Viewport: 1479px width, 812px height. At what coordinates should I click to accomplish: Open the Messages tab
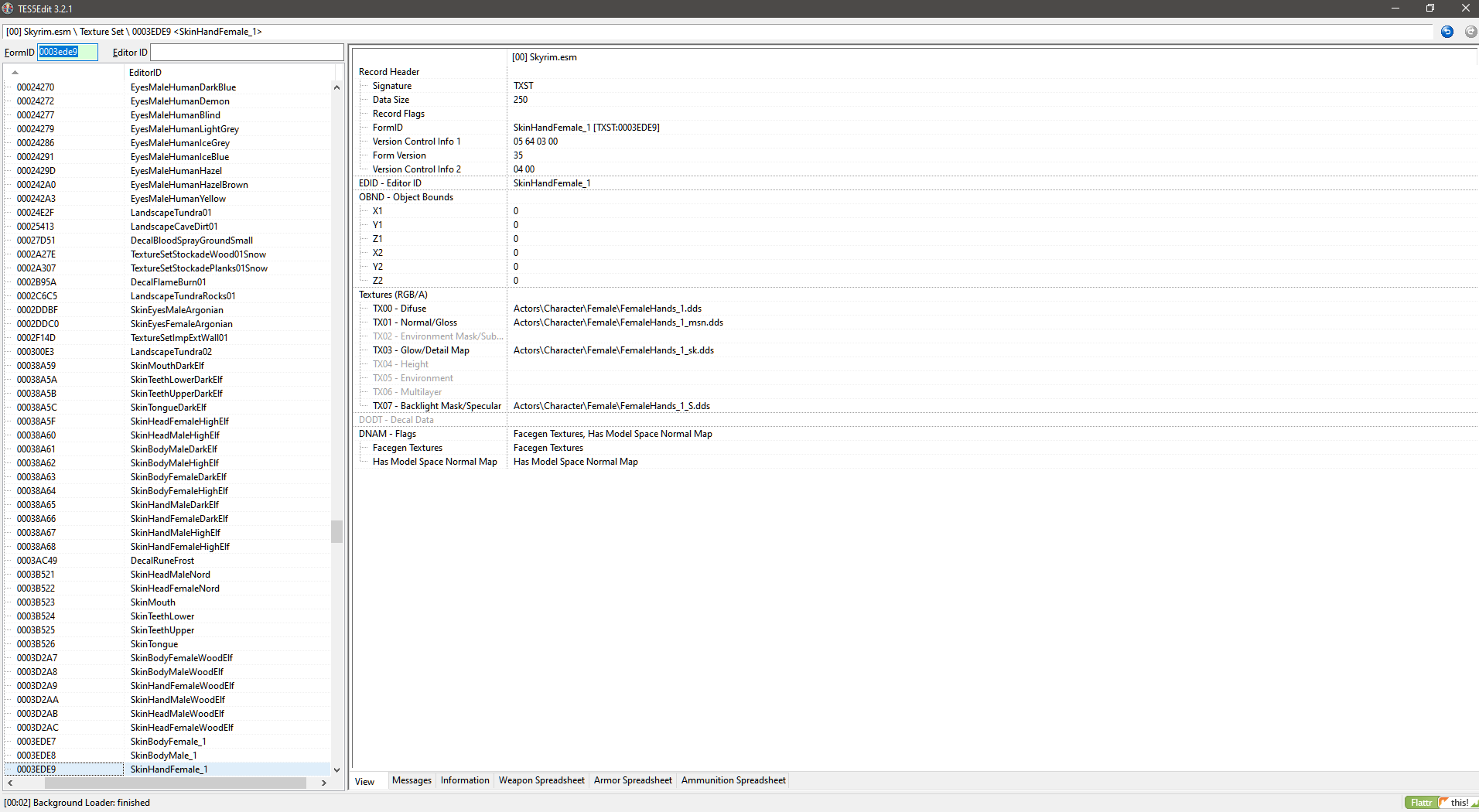[x=412, y=780]
